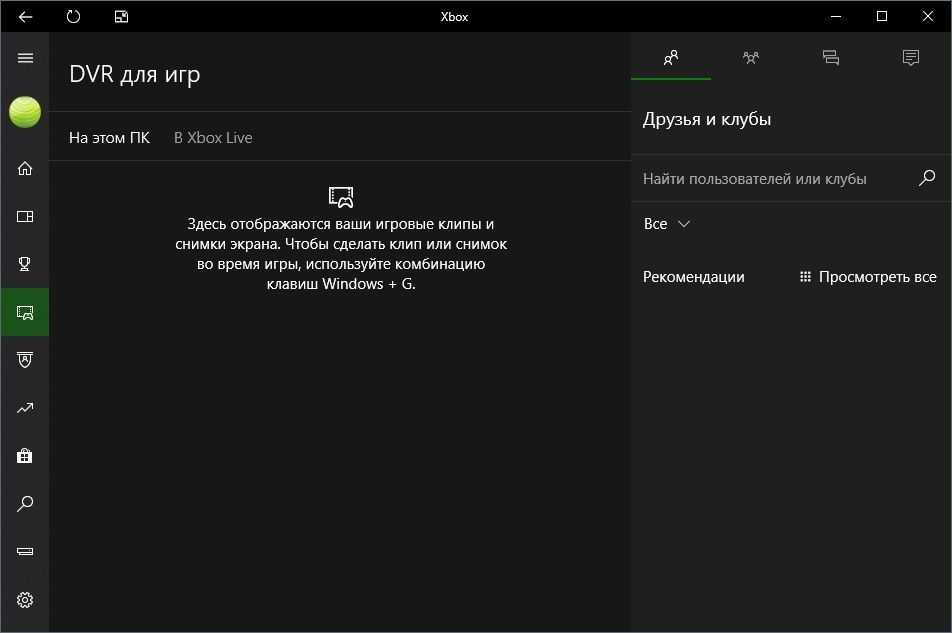Click the back arrow in the title bar
The image size is (952, 633).
pos(25,16)
